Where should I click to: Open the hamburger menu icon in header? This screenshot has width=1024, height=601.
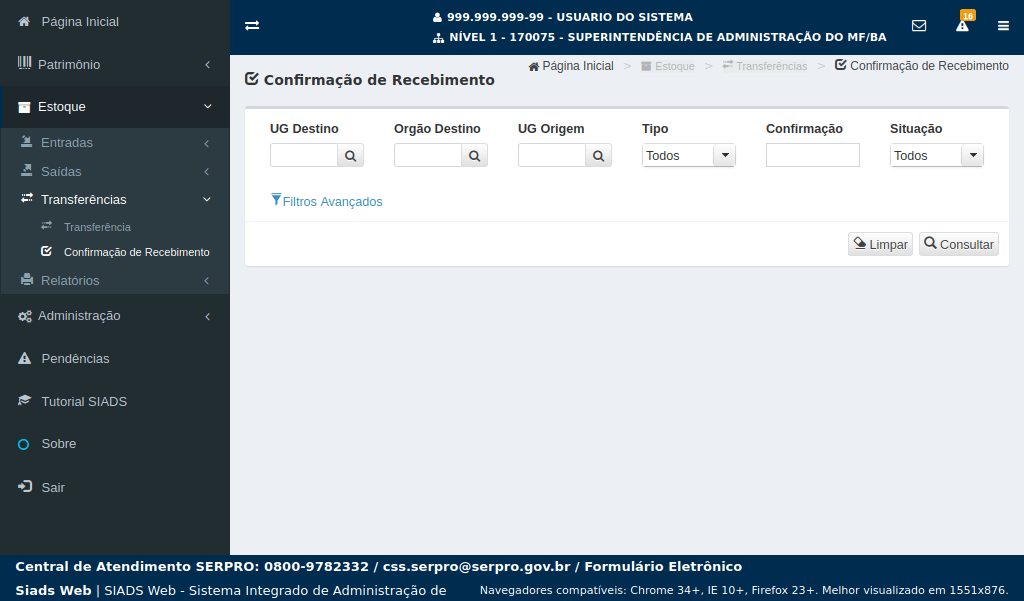pyautogui.click(x=1003, y=25)
